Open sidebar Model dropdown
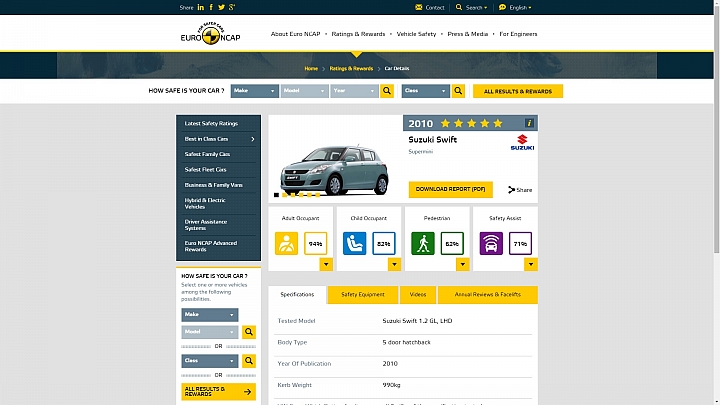The image size is (720, 405). coord(210,332)
